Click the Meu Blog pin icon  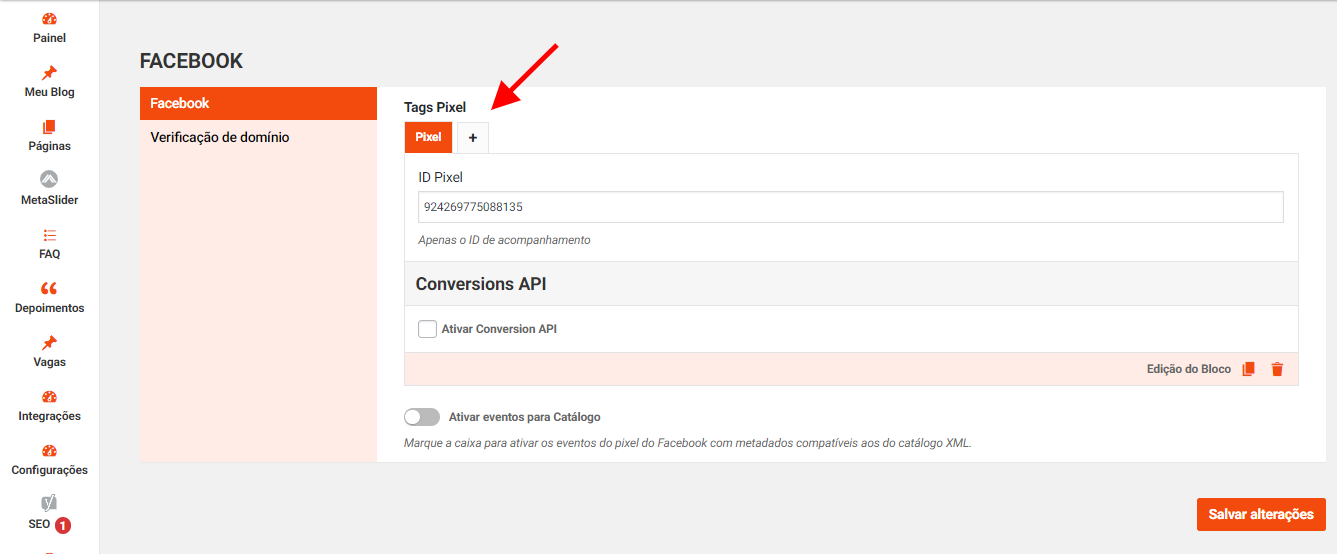coord(49,73)
